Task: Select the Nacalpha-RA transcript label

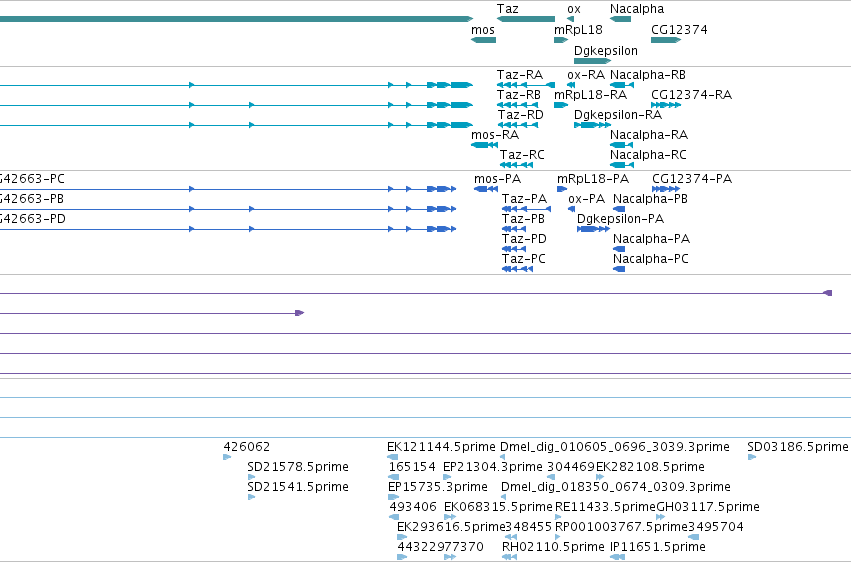Action: [x=649, y=135]
